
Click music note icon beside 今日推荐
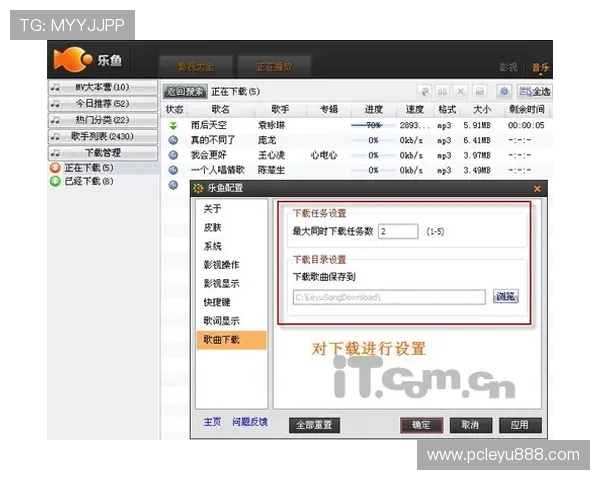click(x=55, y=104)
